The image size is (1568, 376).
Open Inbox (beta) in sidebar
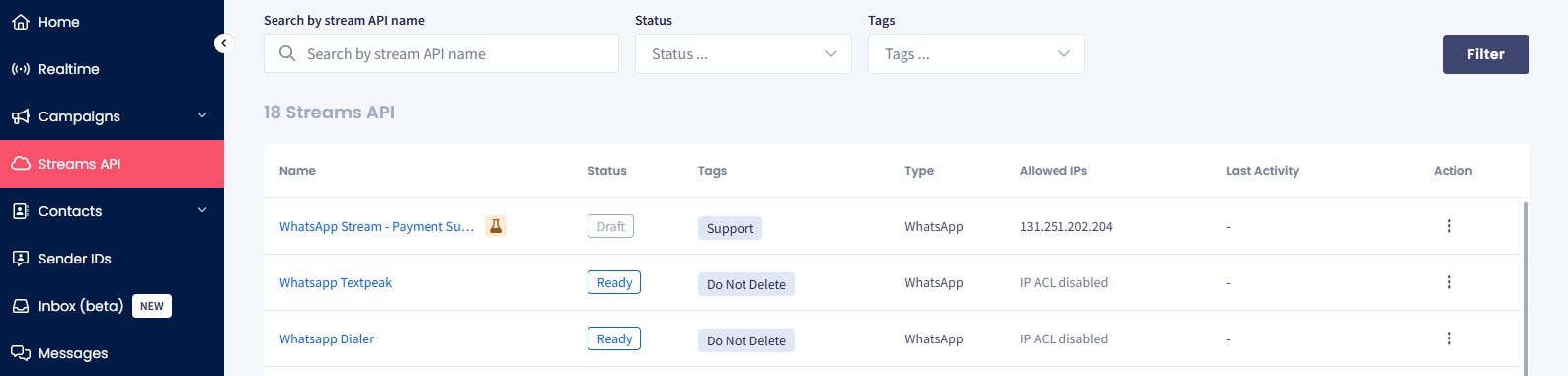pos(112,306)
